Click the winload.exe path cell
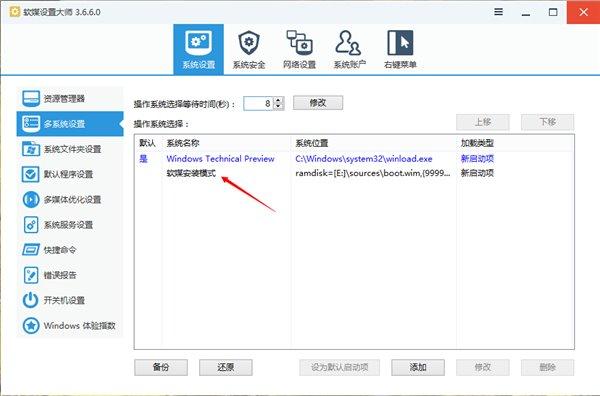The height and width of the screenshot is (396, 600). click(364, 159)
